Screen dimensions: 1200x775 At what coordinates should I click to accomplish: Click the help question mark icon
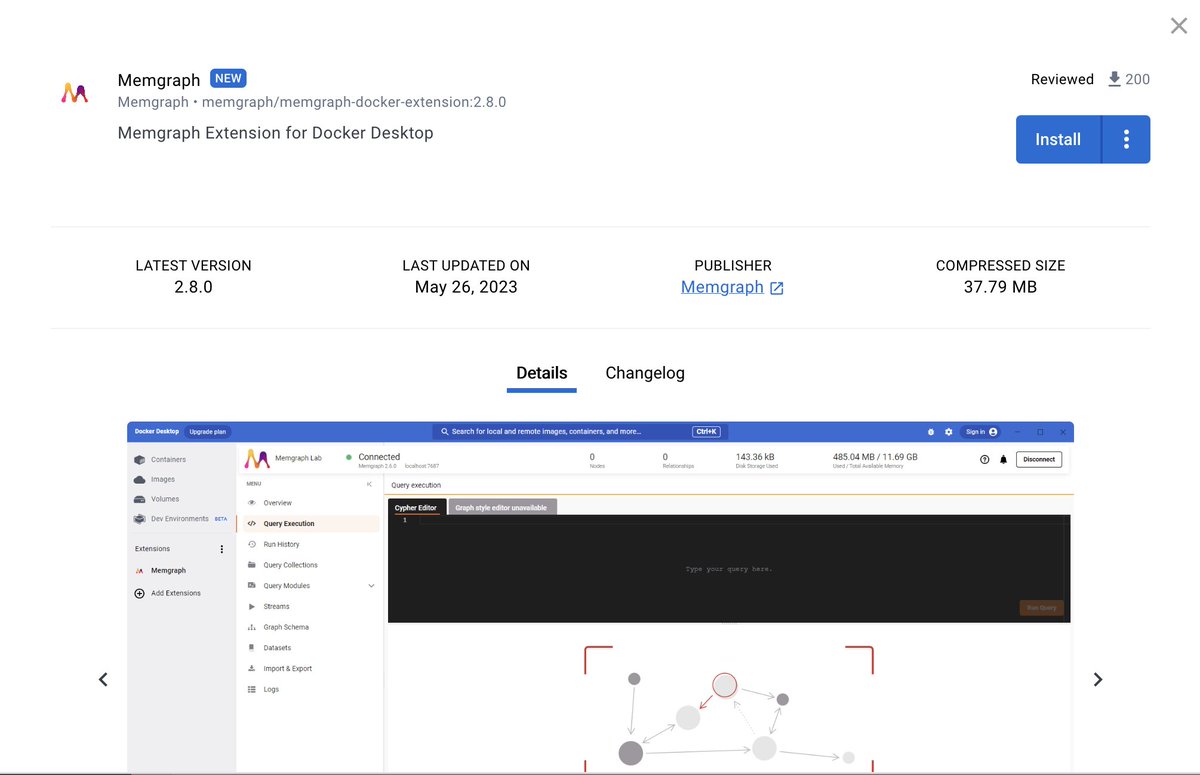984,460
